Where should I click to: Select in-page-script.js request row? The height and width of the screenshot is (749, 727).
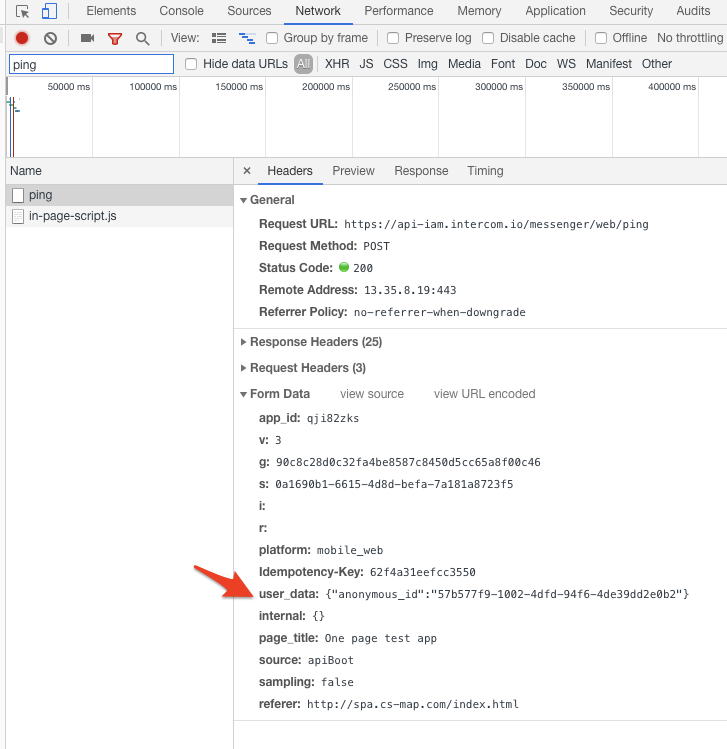(x=119, y=216)
